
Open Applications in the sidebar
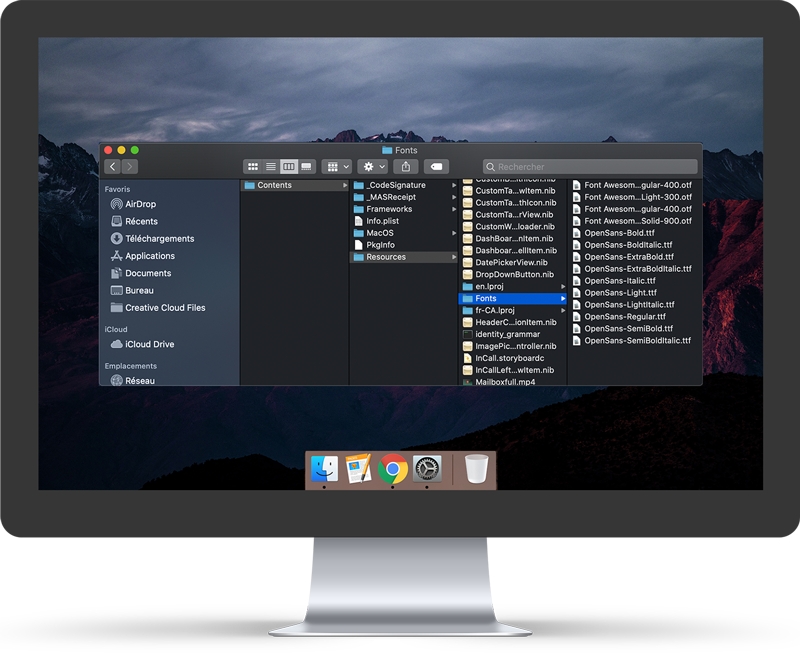tap(143, 256)
